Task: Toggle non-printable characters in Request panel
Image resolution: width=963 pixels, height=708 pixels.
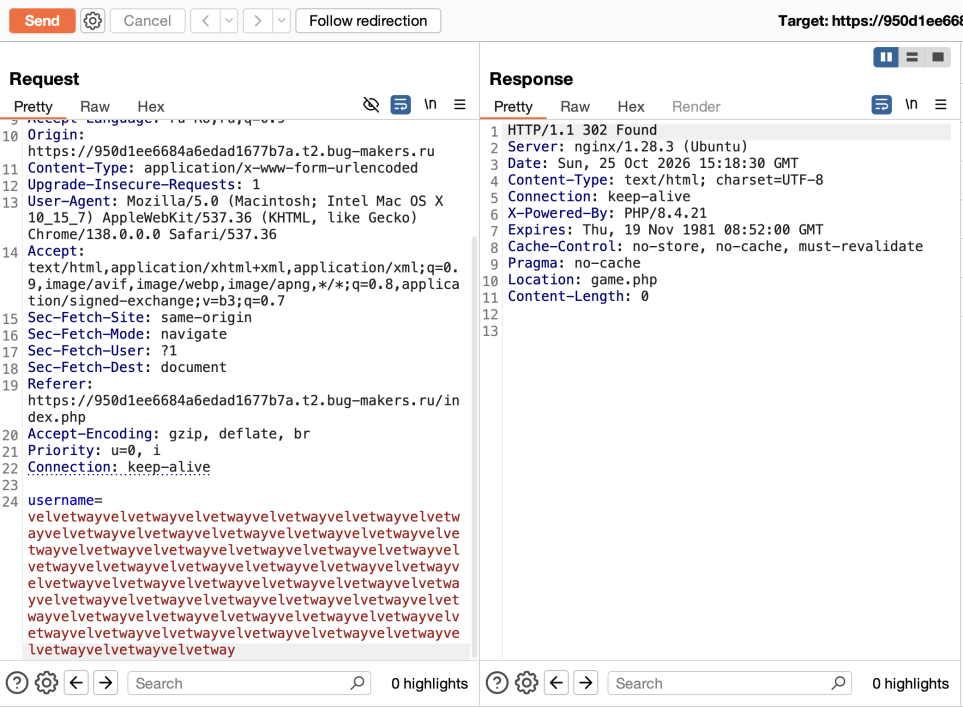Action: pos(431,104)
